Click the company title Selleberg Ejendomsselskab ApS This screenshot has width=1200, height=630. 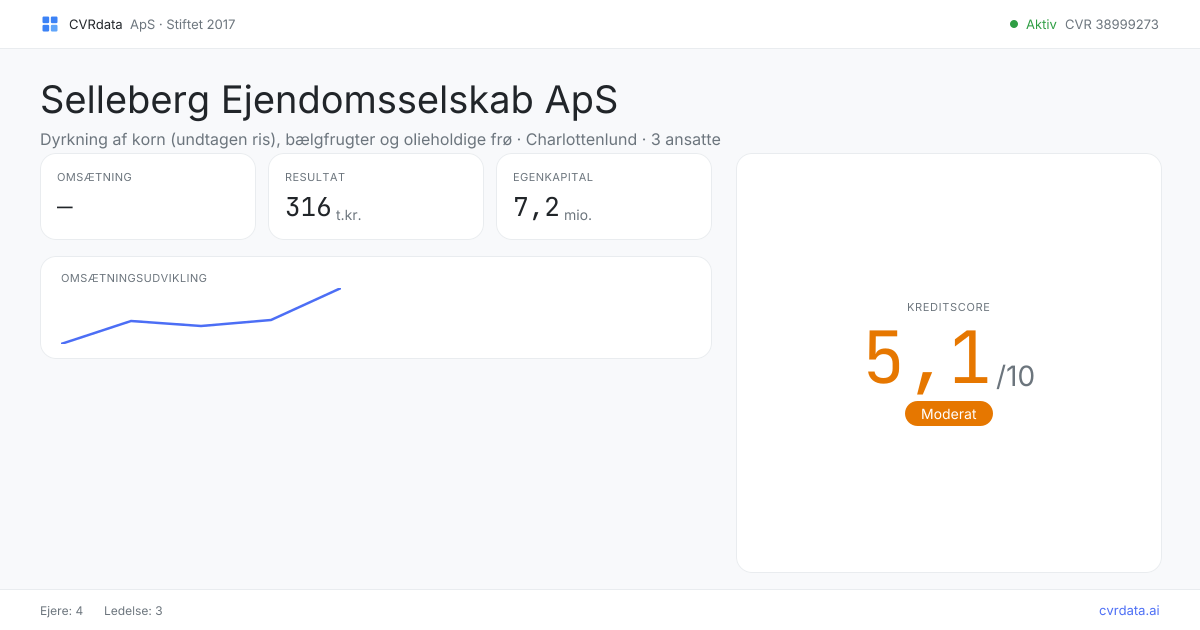(329, 100)
